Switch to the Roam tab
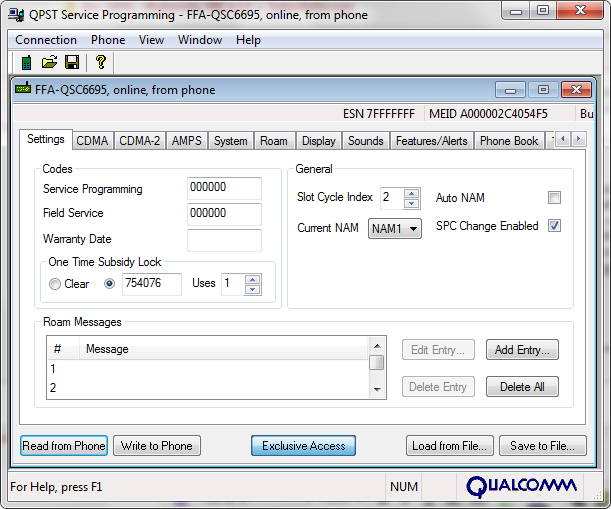Screen dimensions: 611x509 (x=274, y=141)
